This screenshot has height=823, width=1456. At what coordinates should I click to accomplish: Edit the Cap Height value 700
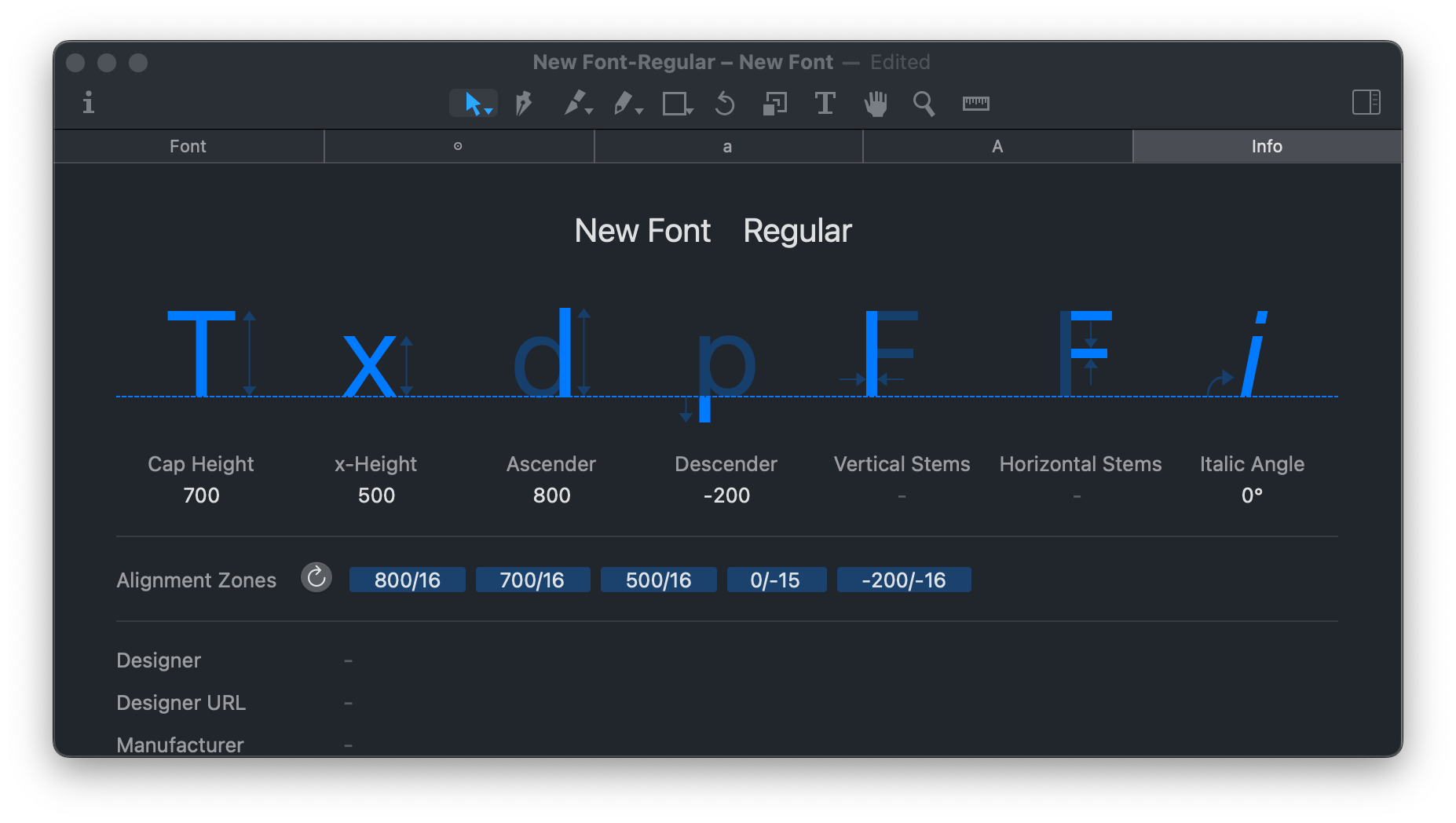click(x=201, y=496)
